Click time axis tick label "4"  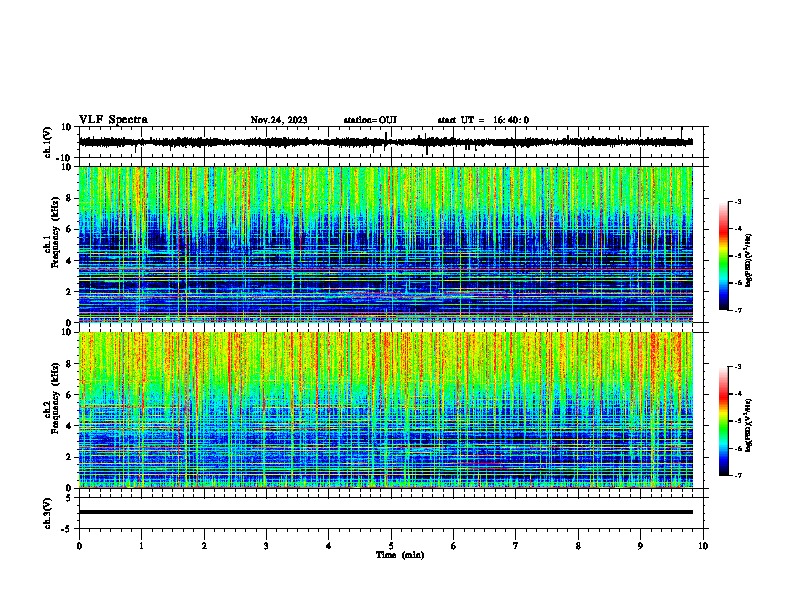(328, 546)
